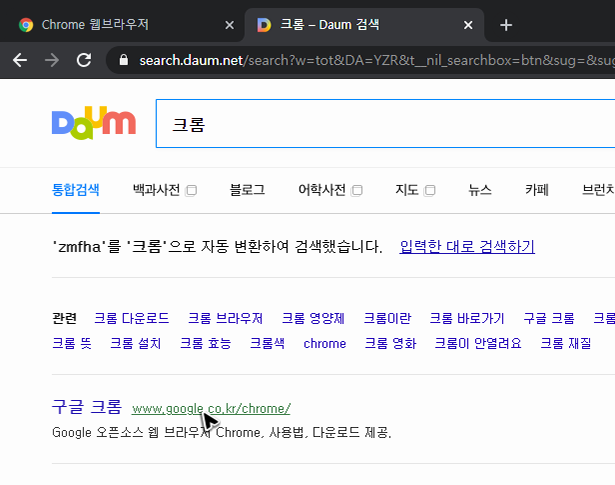Open the 뉴스 search tab
615x485 pixels.
point(480,190)
